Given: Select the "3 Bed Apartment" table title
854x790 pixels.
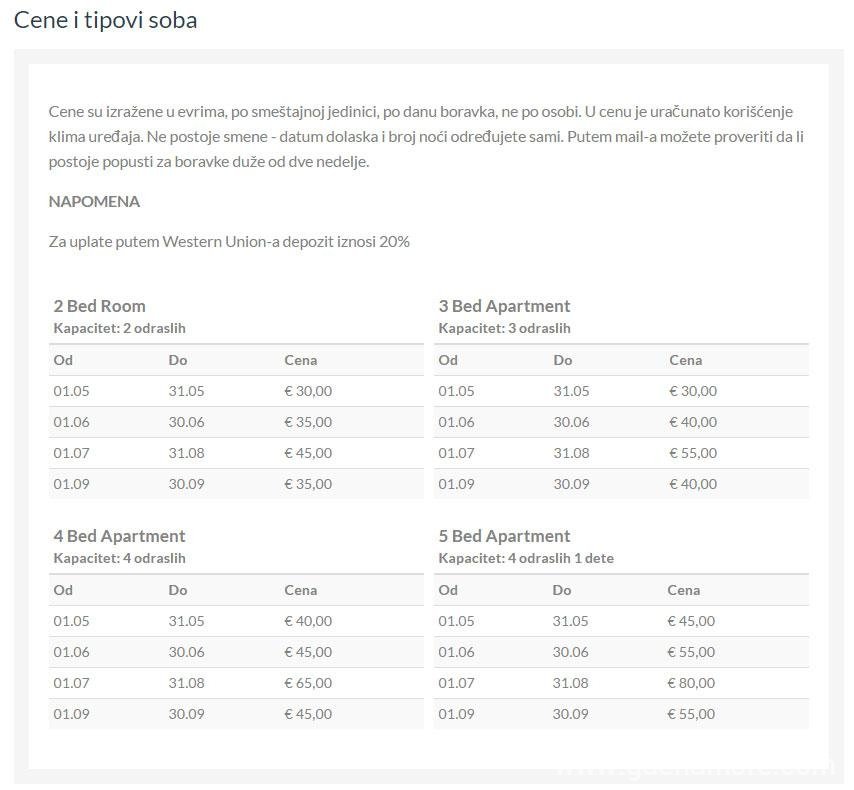Looking at the screenshot, I should click(504, 306).
